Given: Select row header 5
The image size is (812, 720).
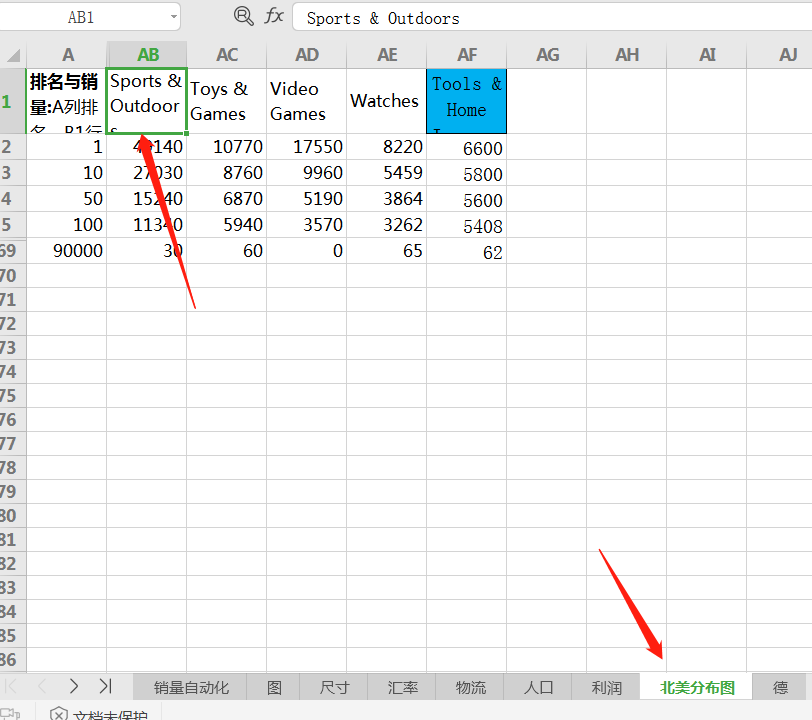Looking at the screenshot, I should [12, 225].
